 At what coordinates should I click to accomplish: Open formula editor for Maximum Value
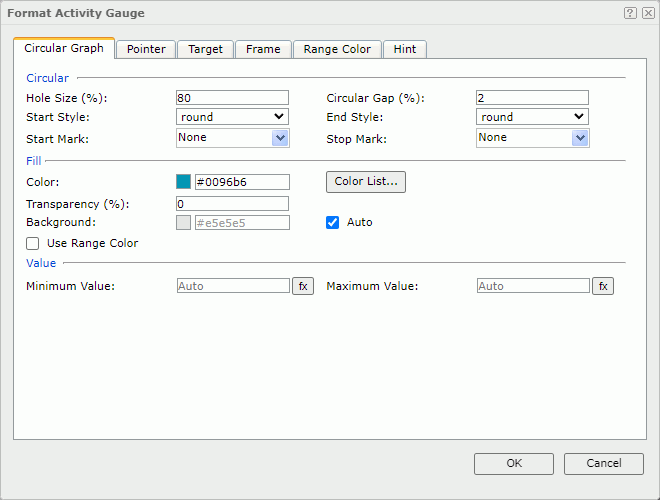click(x=602, y=286)
